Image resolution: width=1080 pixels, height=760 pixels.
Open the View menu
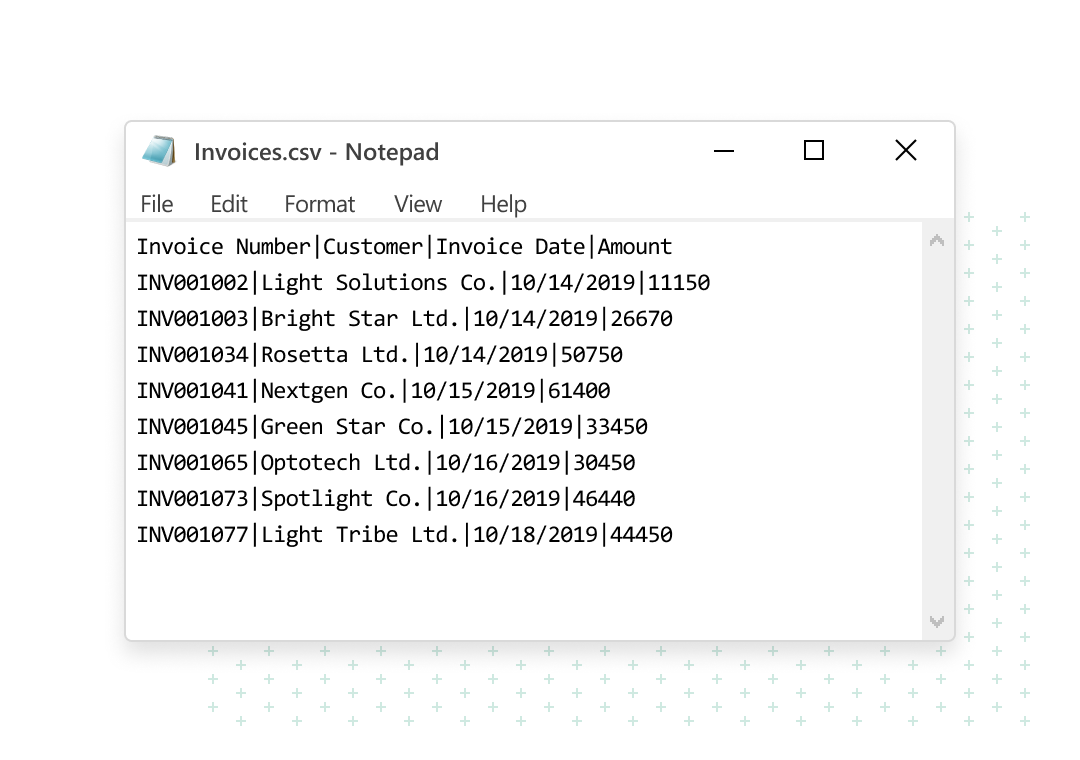coord(417,204)
